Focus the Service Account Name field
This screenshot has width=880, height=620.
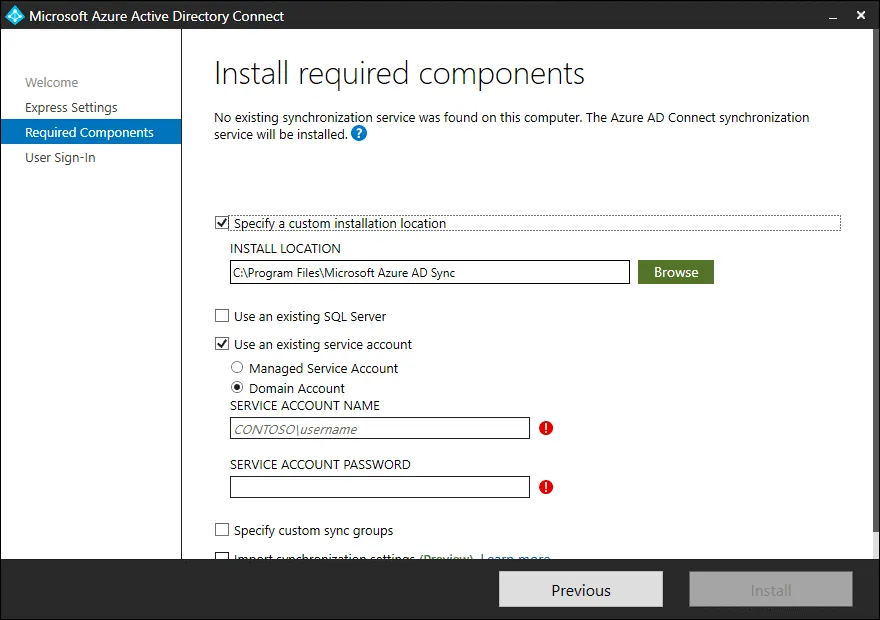pyautogui.click(x=379, y=429)
